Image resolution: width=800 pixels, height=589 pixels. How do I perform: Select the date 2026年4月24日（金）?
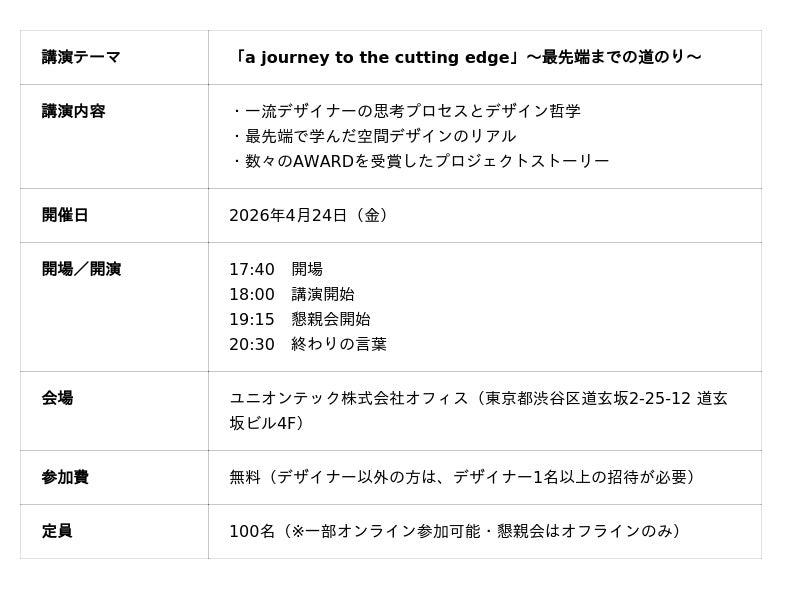310,215
